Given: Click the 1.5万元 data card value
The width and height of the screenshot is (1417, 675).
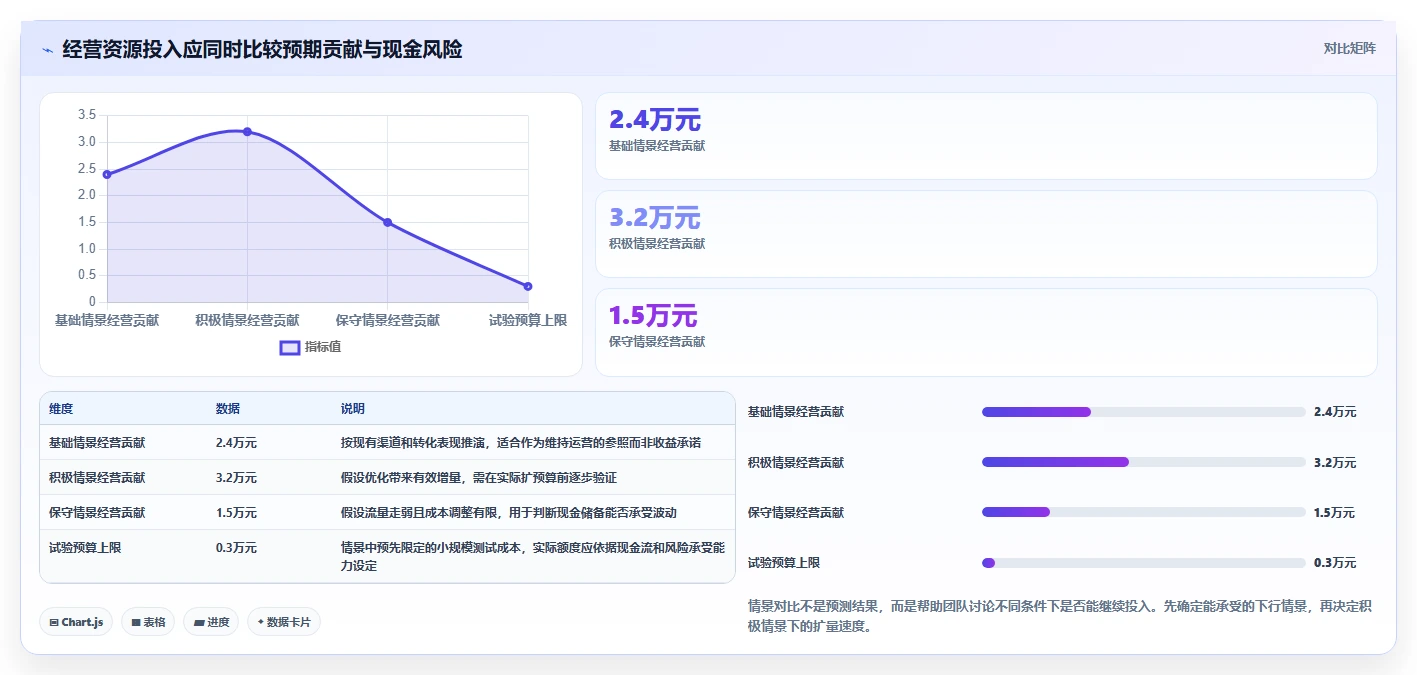Looking at the screenshot, I should click(x=653, y=316).
